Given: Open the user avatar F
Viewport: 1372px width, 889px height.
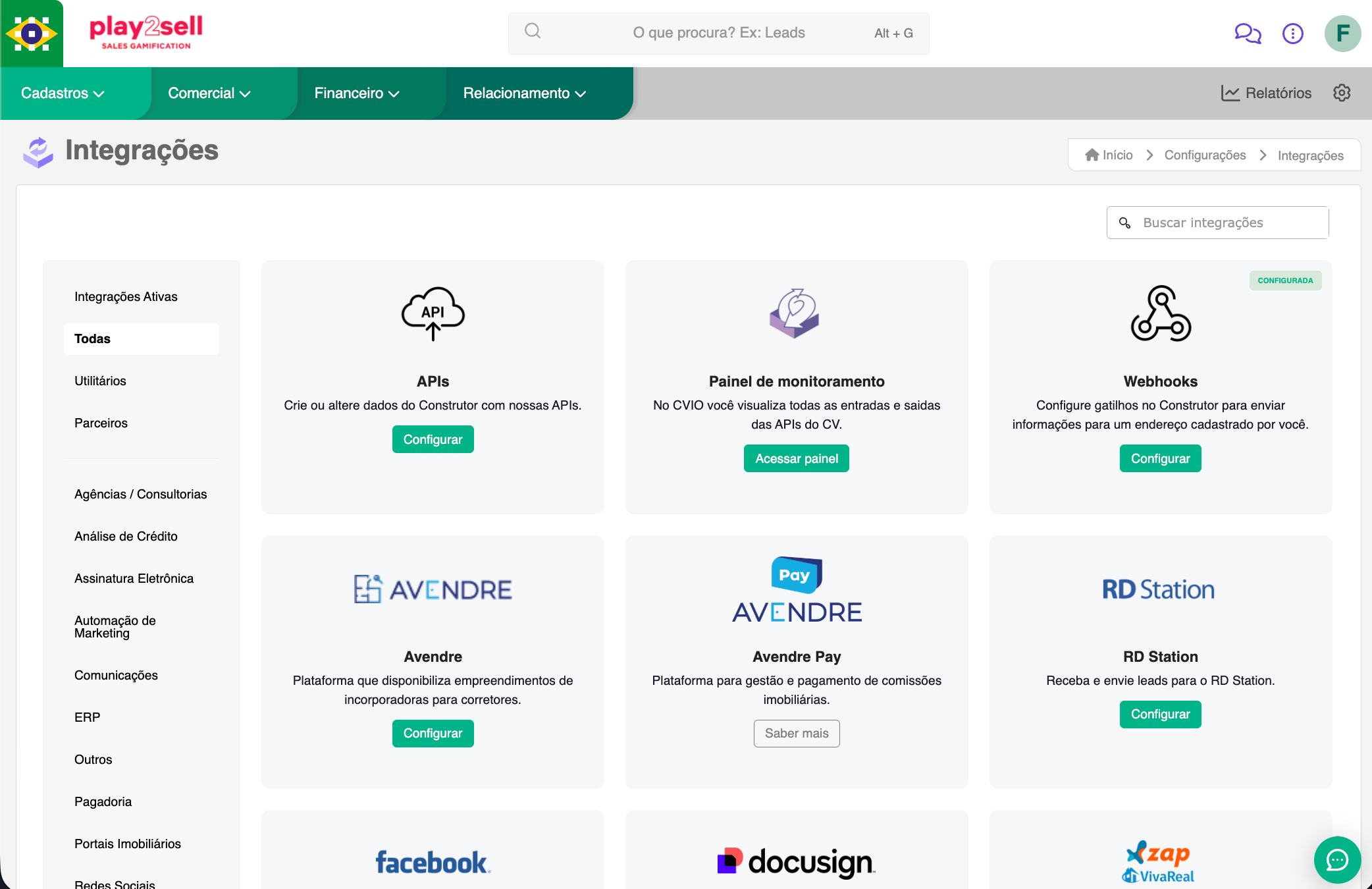Looking at the screenshot, I should coord(1342,33).
